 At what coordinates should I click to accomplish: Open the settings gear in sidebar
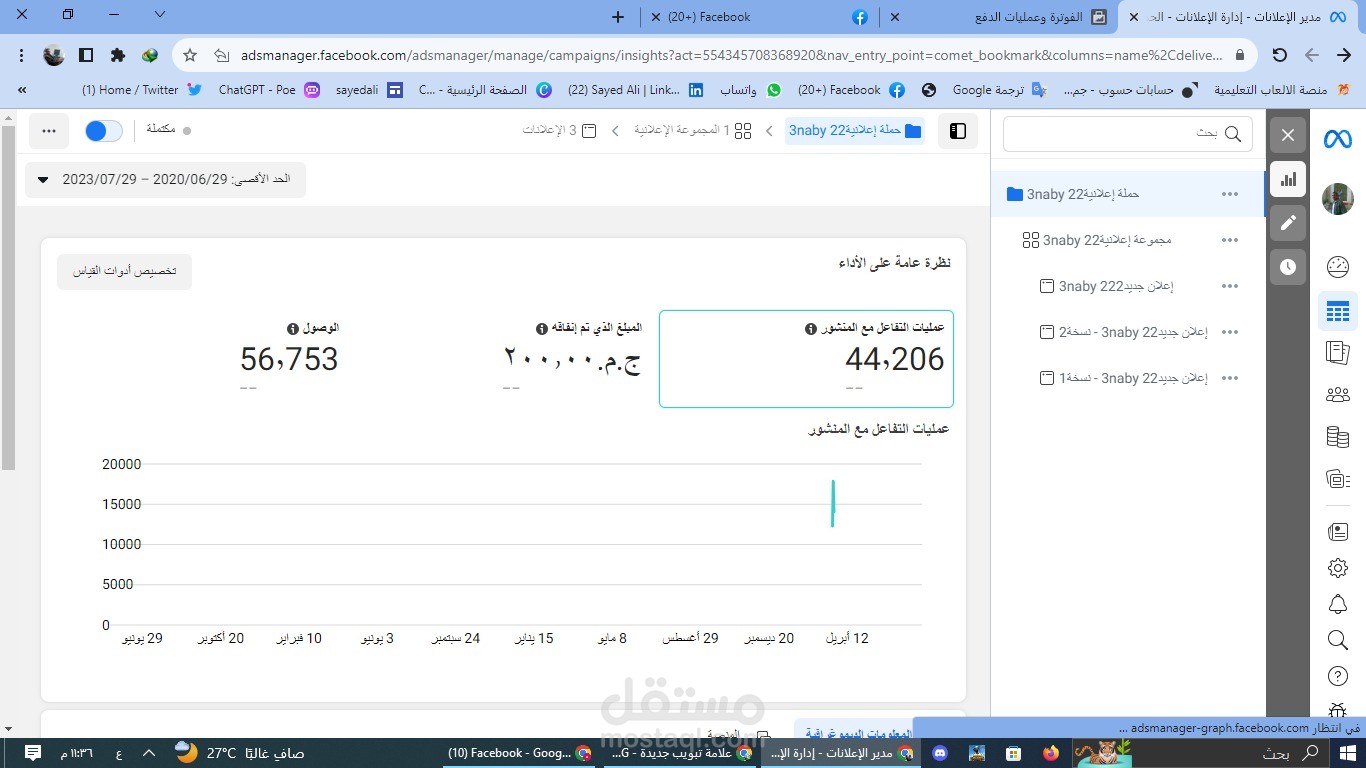(1338, 568)
